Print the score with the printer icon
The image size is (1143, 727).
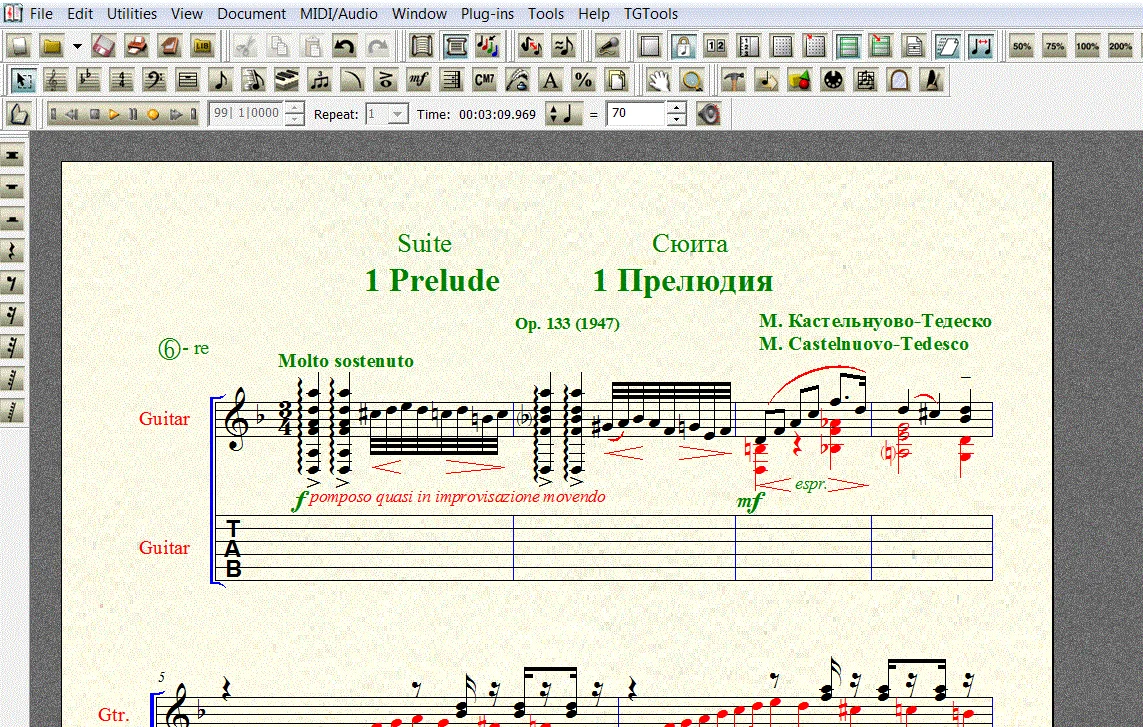click(136, 47)
